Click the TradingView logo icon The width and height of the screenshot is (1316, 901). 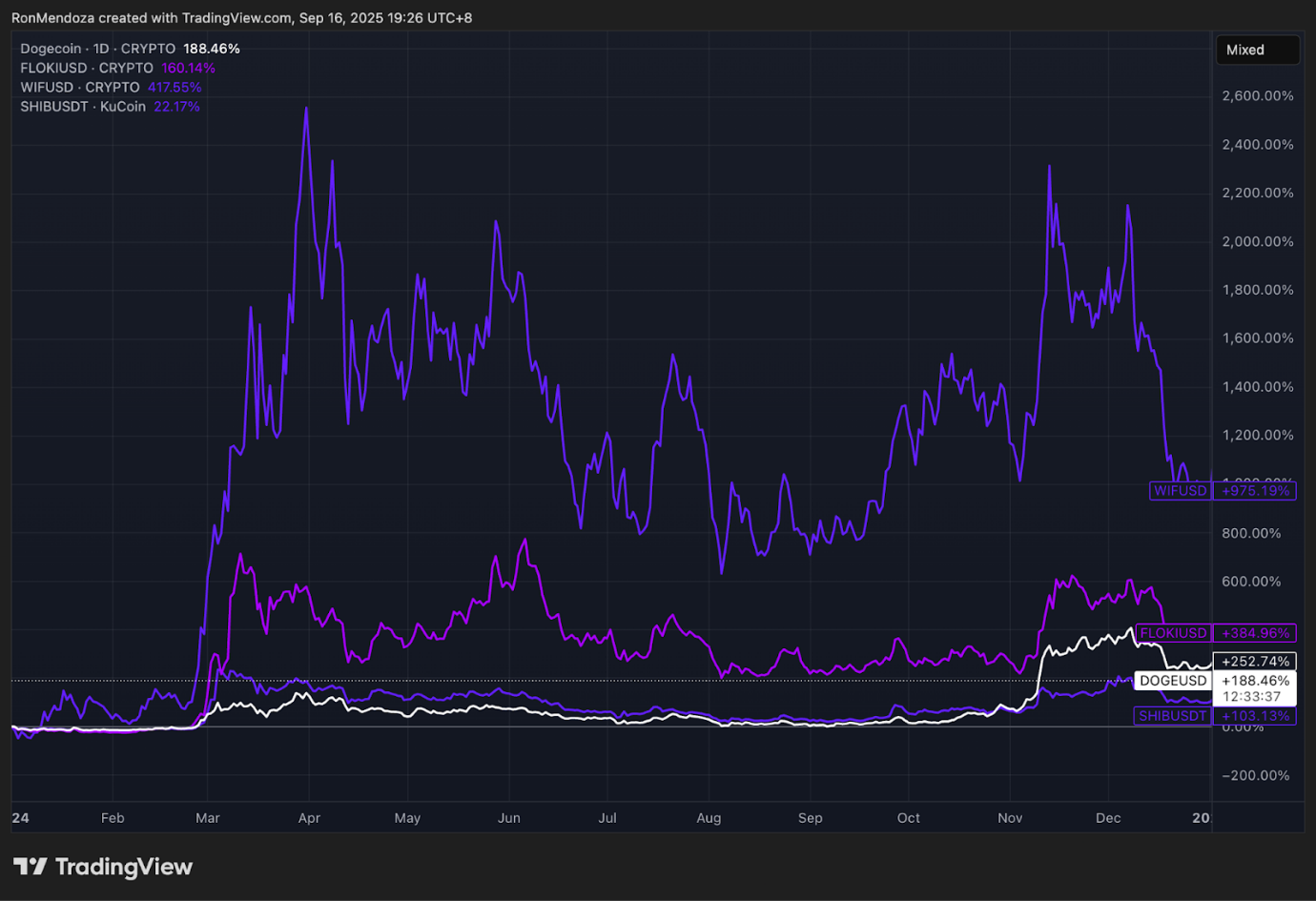coord(31,867)
